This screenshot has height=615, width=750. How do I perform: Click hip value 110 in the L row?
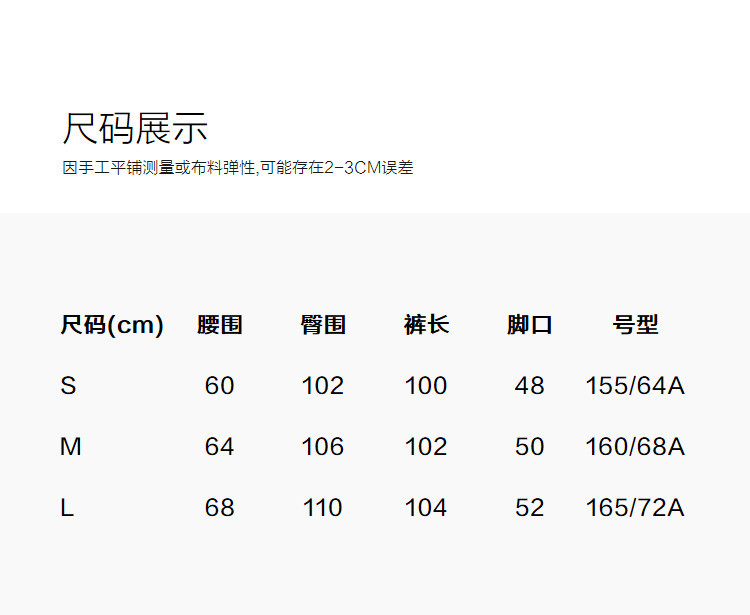(323, 508)
